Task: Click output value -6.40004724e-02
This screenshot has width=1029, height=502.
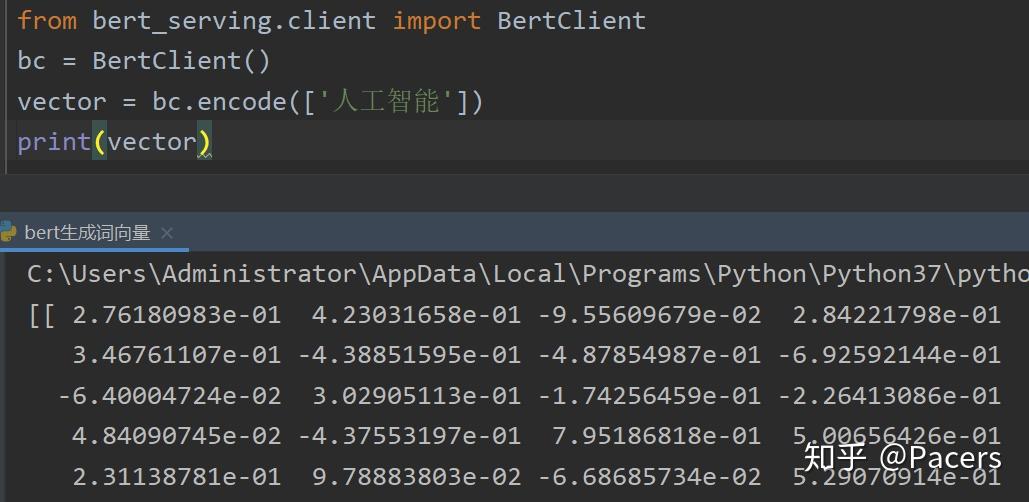Action: (169, 395)
